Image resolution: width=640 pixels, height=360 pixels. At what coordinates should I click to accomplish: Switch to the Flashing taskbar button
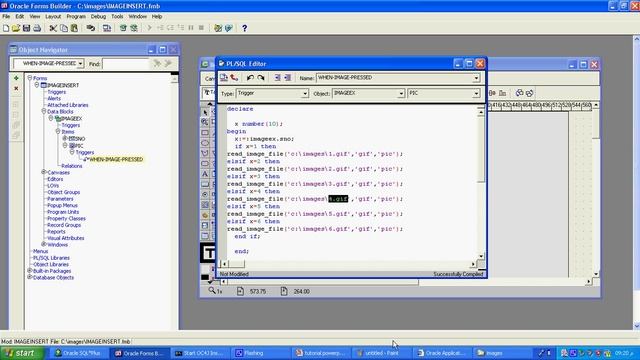[x=261, y=353]
